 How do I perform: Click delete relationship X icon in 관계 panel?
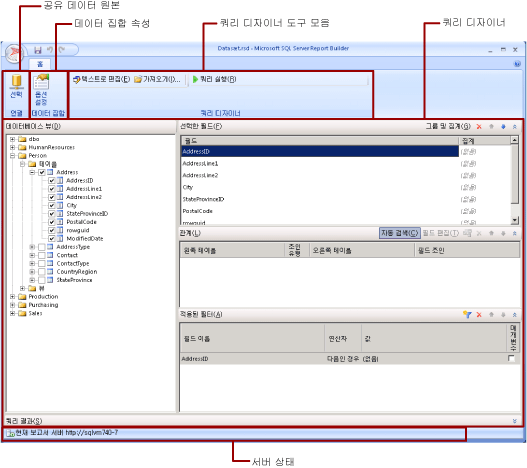click(479, 233)
